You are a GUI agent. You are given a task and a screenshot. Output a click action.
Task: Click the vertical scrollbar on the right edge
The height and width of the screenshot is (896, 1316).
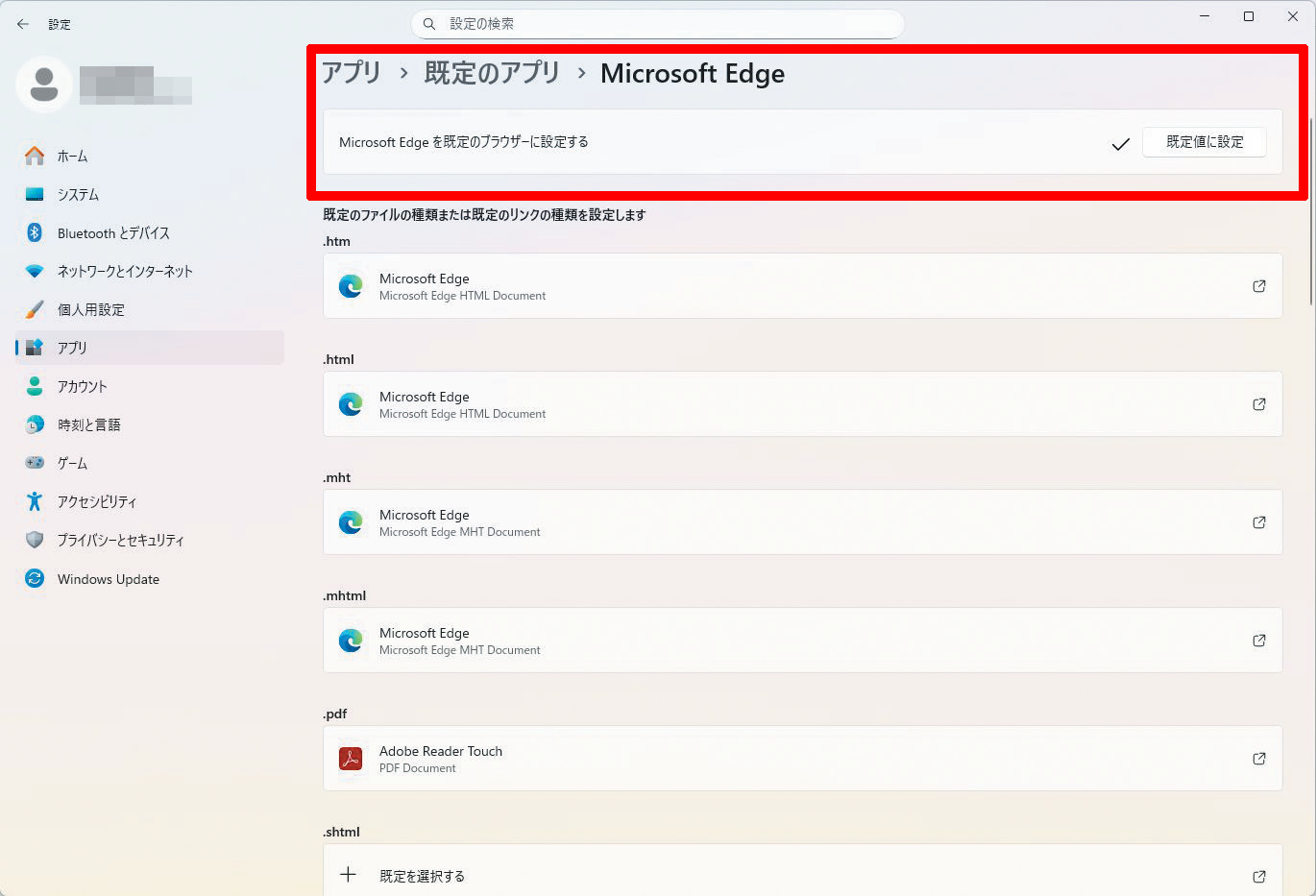tap(1311, 211)
